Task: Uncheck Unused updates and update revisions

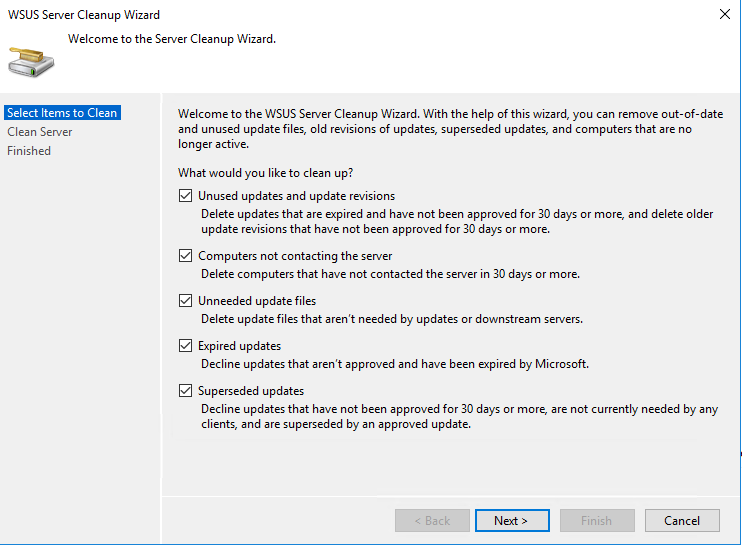Action: point(186,196)
